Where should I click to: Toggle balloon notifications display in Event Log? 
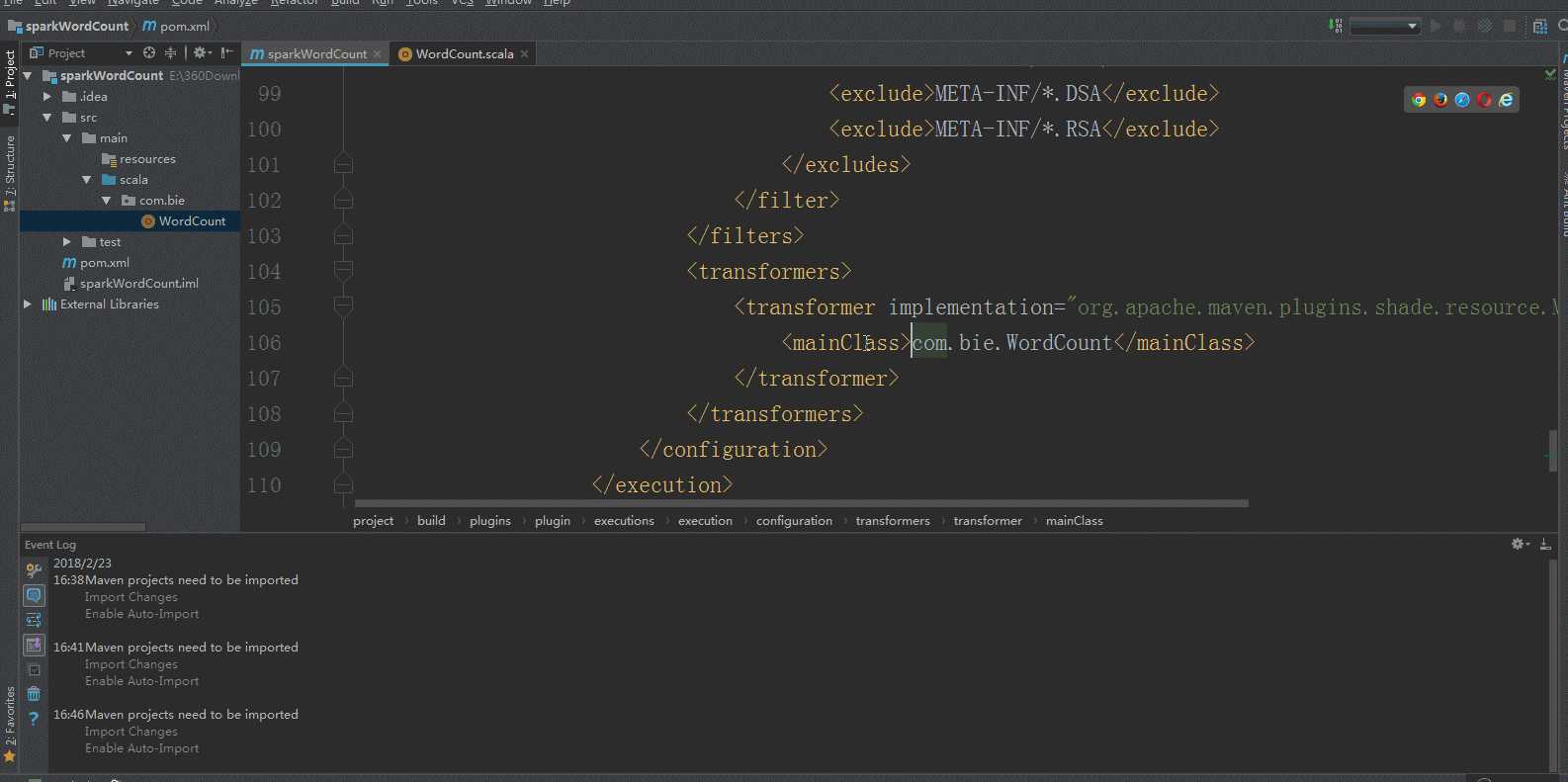point(34,595)
